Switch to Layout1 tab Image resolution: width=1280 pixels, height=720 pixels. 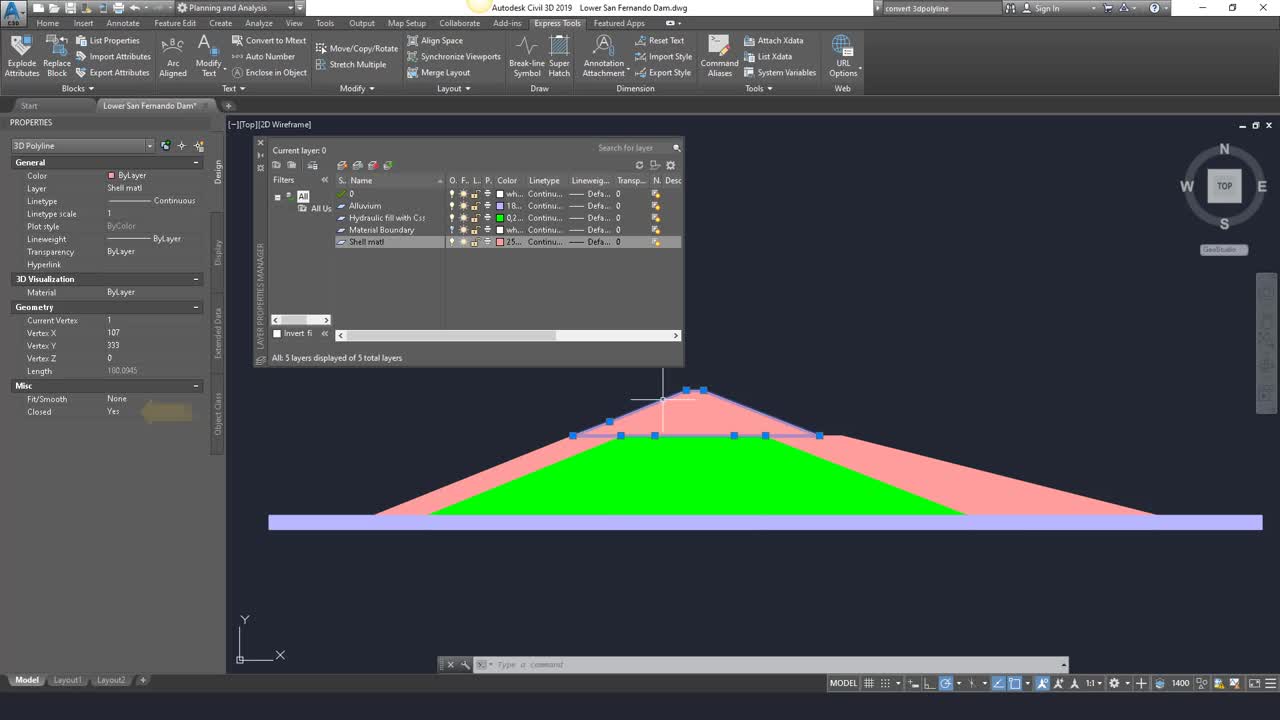67,680
